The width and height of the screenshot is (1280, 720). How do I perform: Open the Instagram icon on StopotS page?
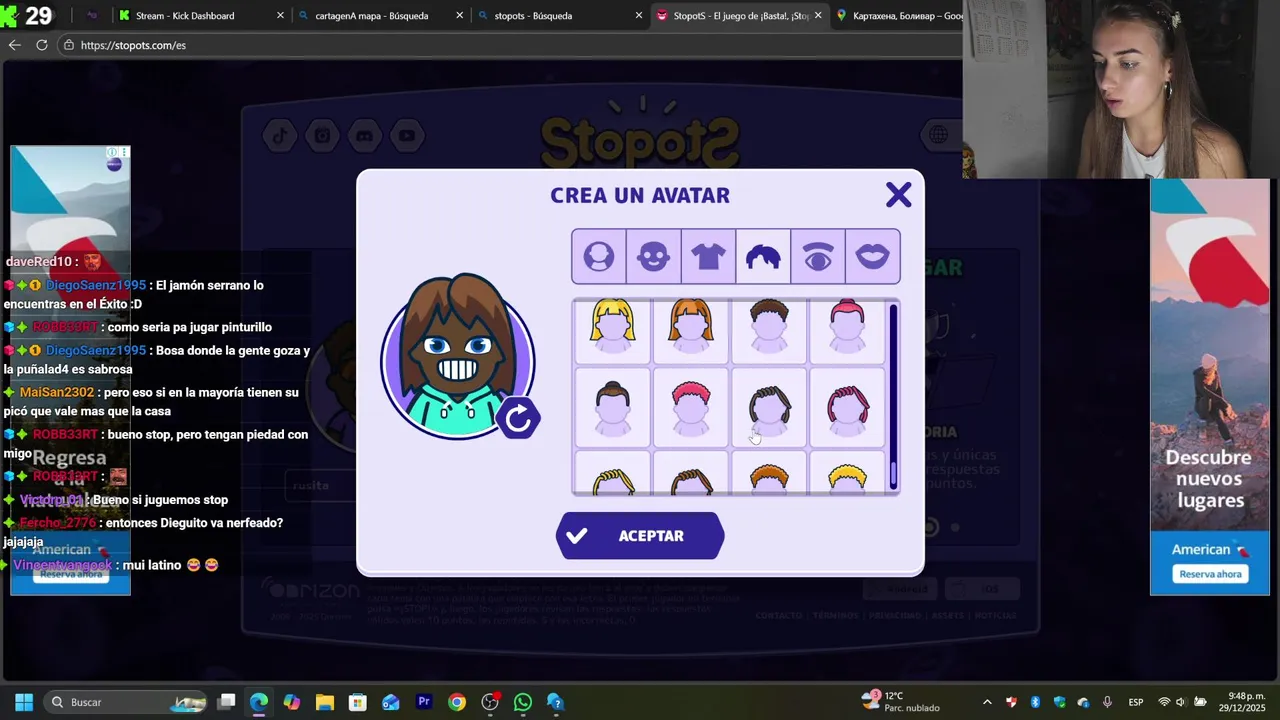(x=322, y=136)
